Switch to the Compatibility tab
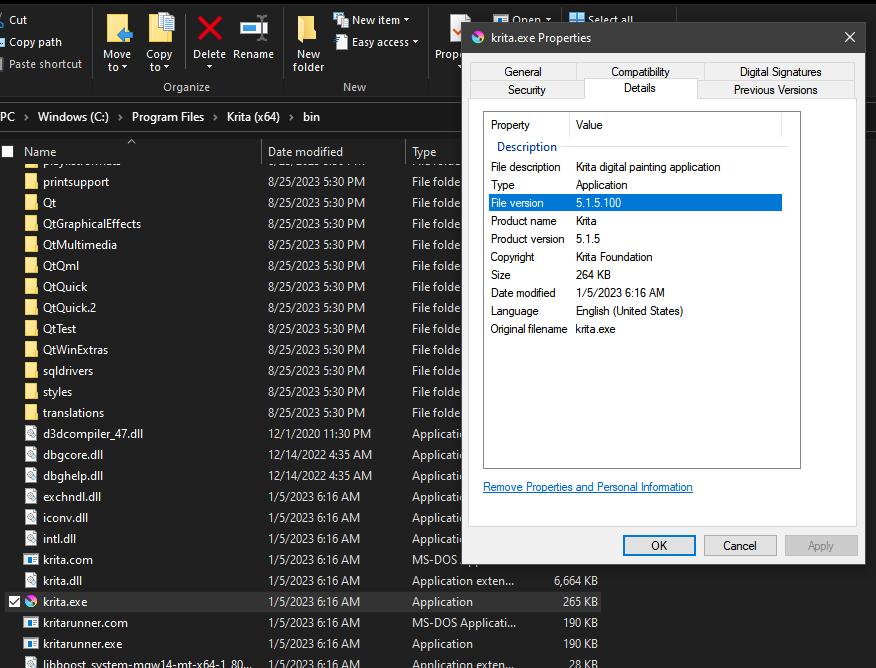876x668 pixels. 640,72
